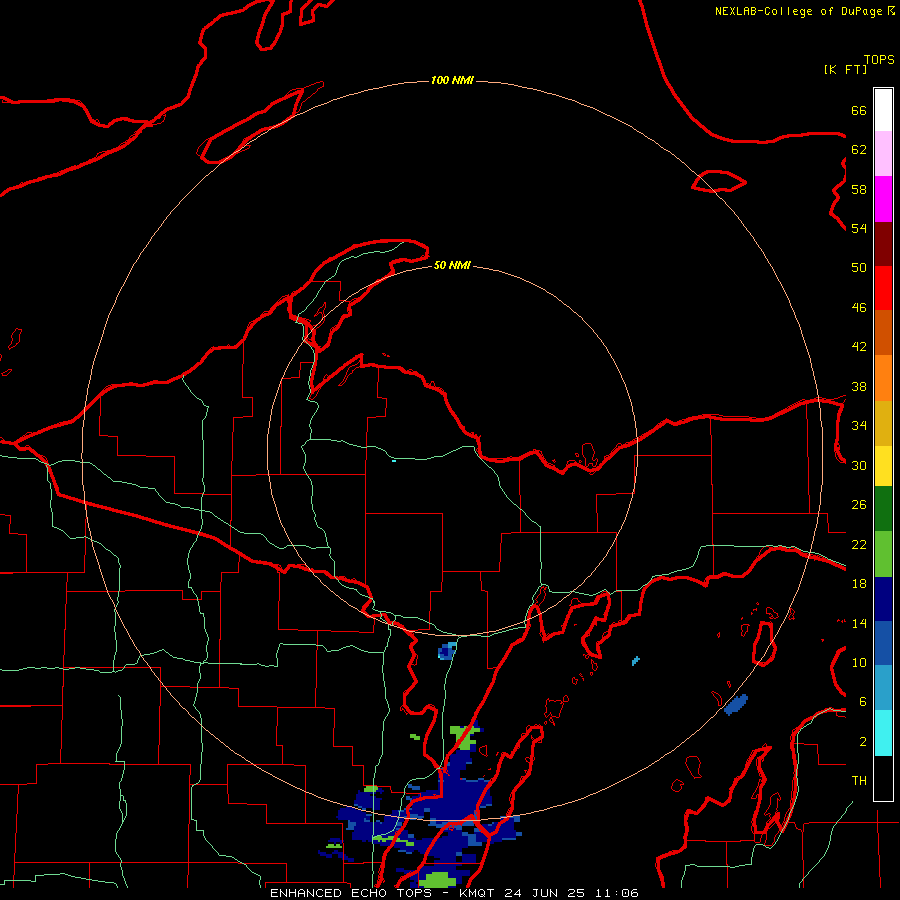
Task: Select the dark red swatch near 54
Action: click(883, 245)
